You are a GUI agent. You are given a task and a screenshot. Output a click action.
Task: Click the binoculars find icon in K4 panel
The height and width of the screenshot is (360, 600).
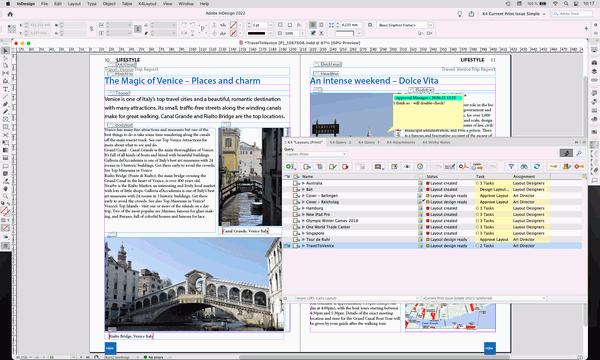[x=524, y=166]
